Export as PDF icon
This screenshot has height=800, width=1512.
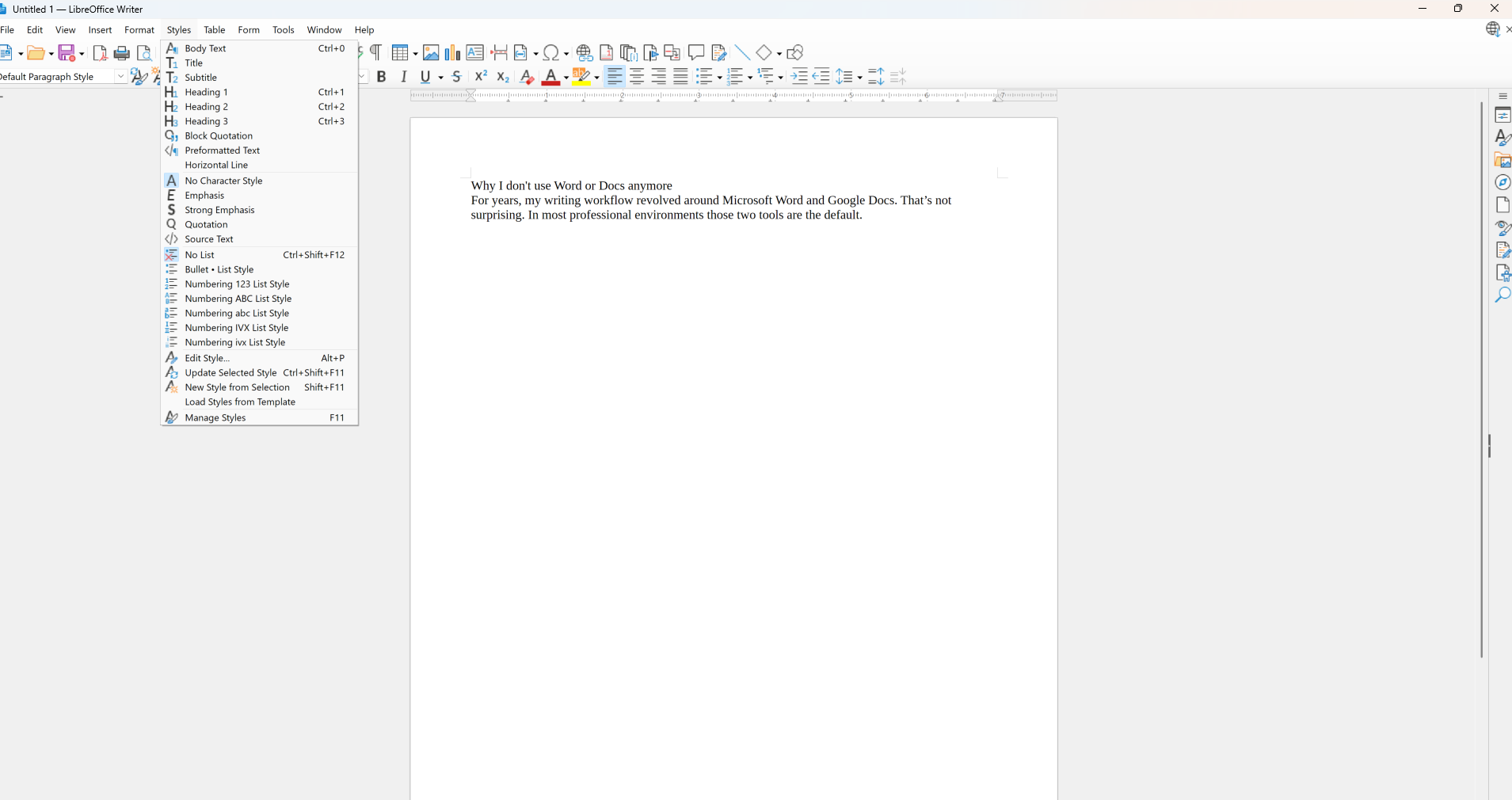tap(100, 53)
